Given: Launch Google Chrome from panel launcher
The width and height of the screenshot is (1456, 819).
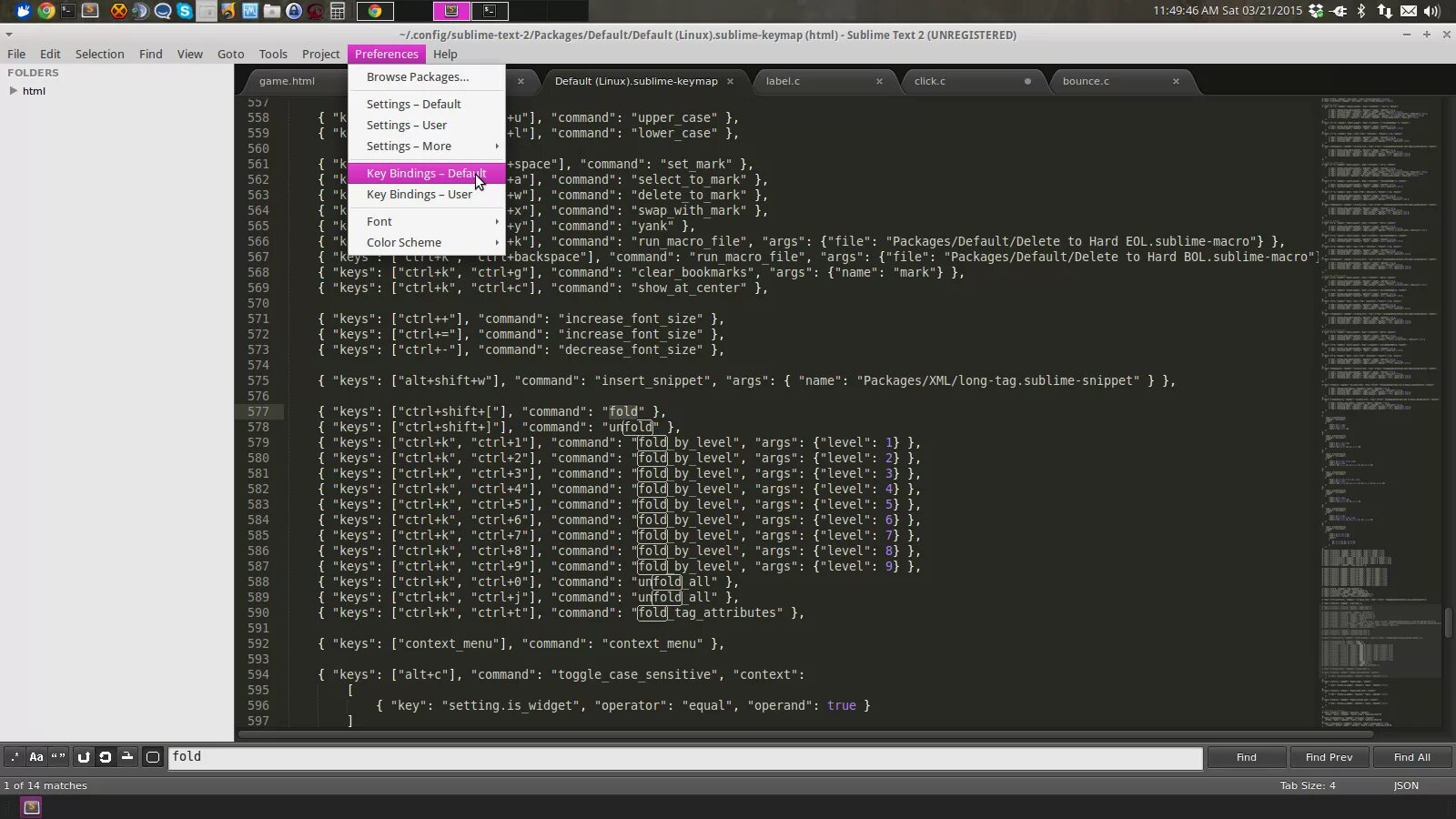Looking at the screenshot, I should coord(45,11).
